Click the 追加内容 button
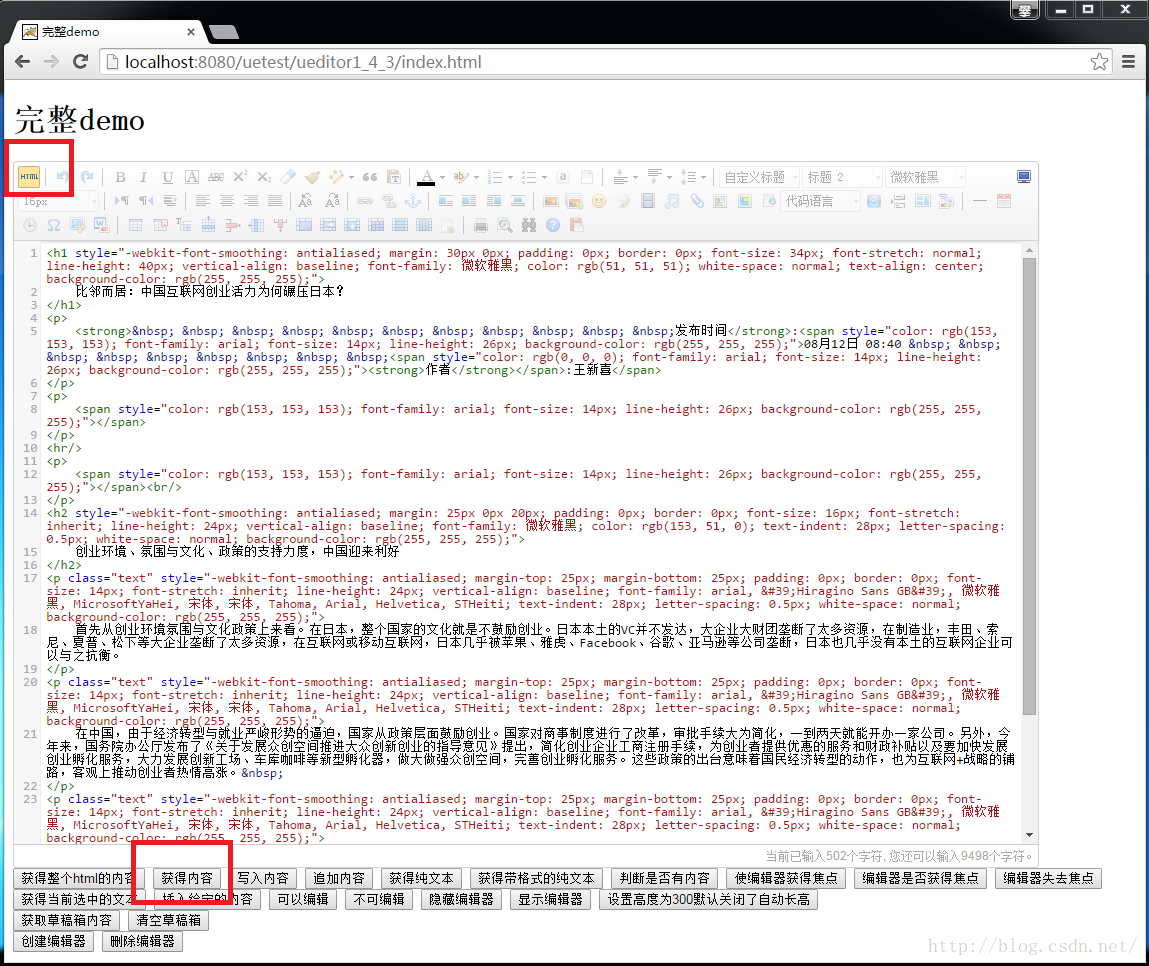This screenshot has height=966, width=1149. (x=339, y=878)
